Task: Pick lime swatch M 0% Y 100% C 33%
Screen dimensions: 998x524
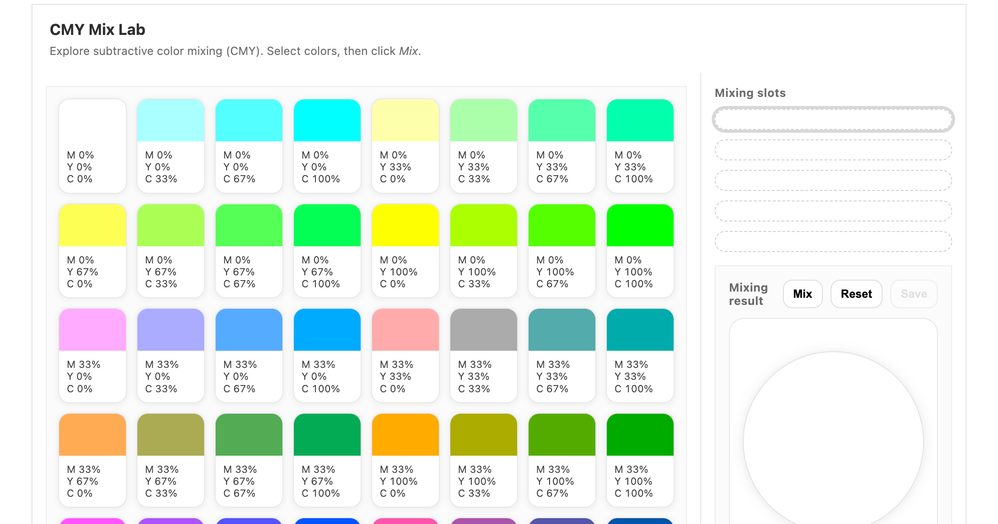Action: pos(483,250)
